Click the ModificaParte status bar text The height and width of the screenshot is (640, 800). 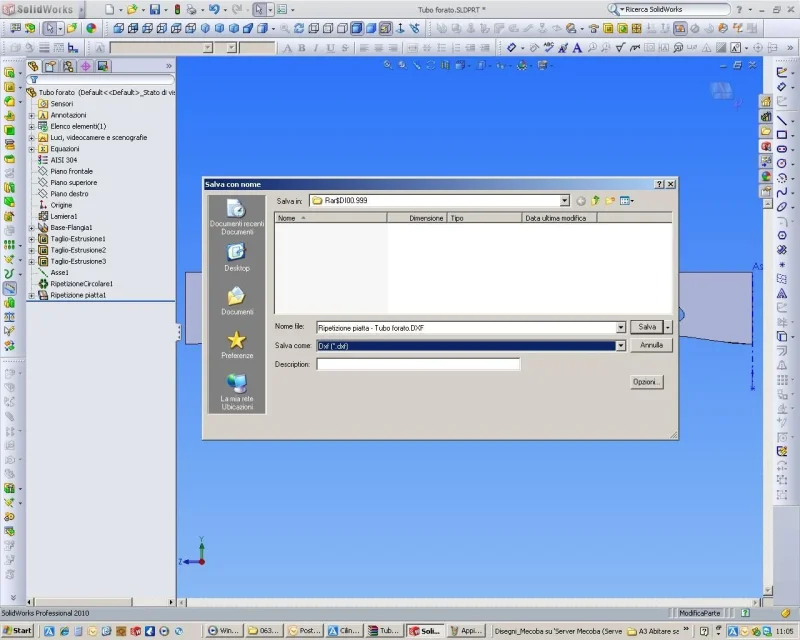pos(699,613)
